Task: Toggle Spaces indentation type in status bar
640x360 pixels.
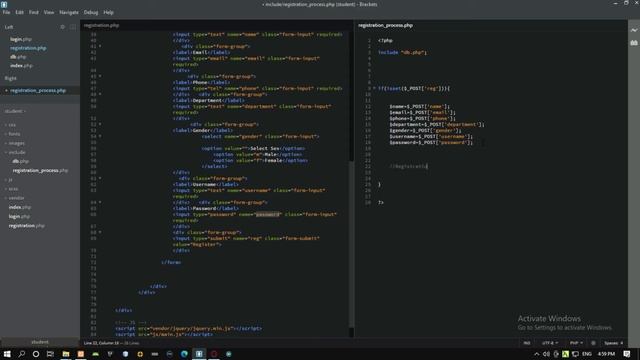Action: coord(611,343)
